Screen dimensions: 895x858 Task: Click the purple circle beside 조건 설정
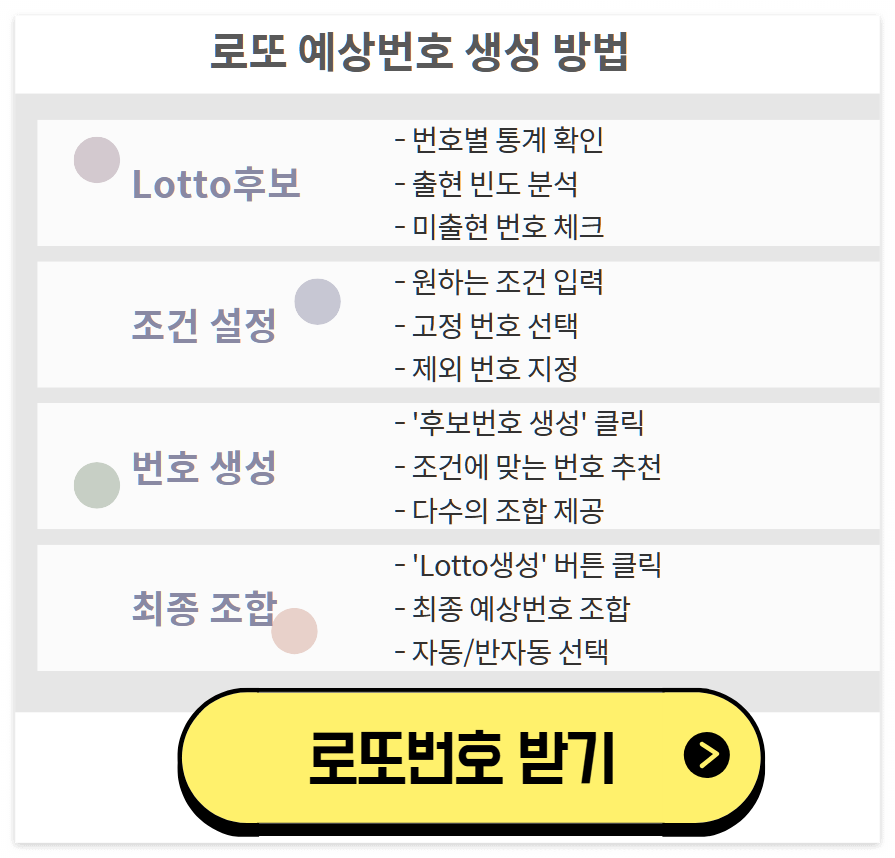tap(318, 300)
